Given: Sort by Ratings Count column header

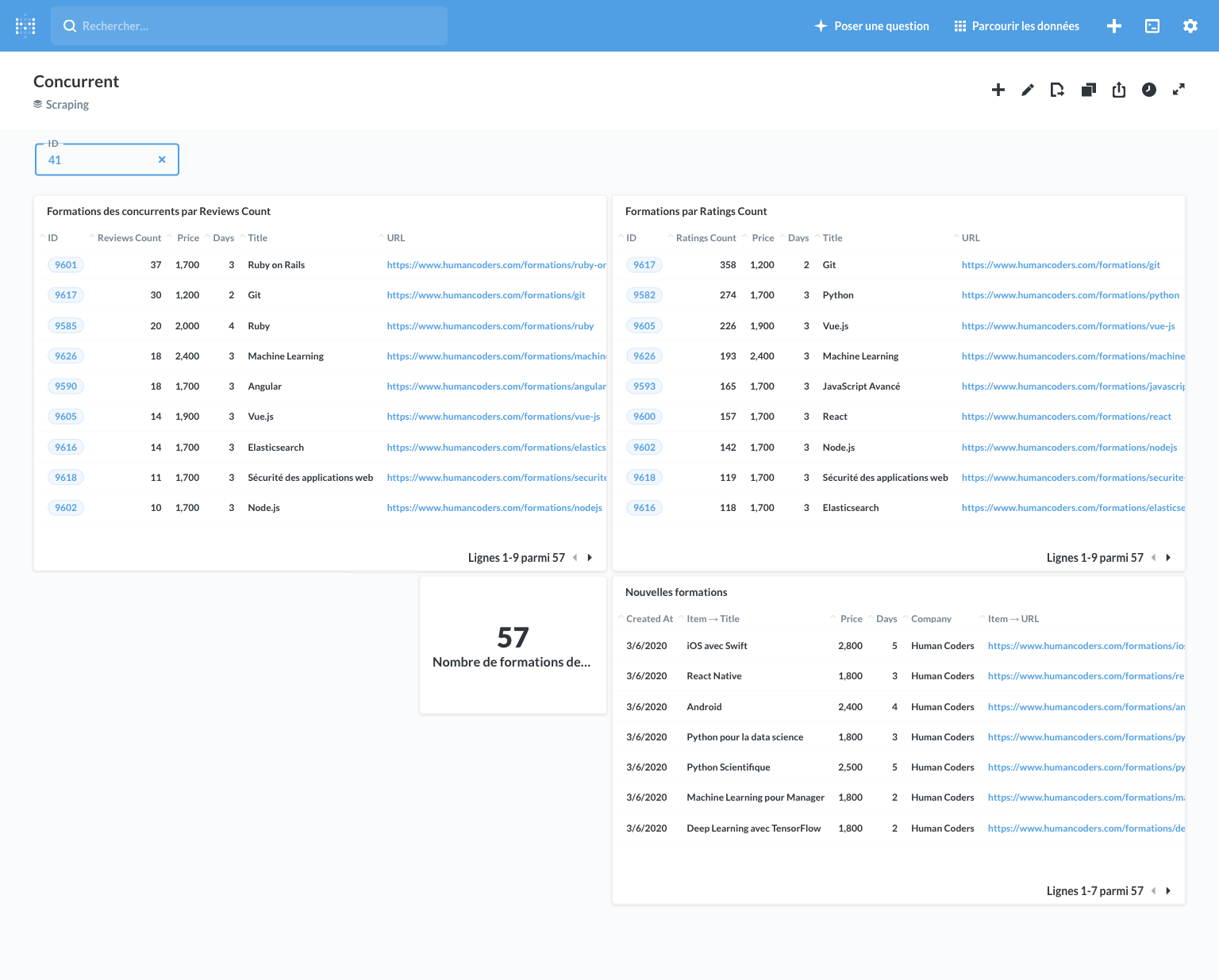Looking at the screenshot, I should (x=706, y=238).
